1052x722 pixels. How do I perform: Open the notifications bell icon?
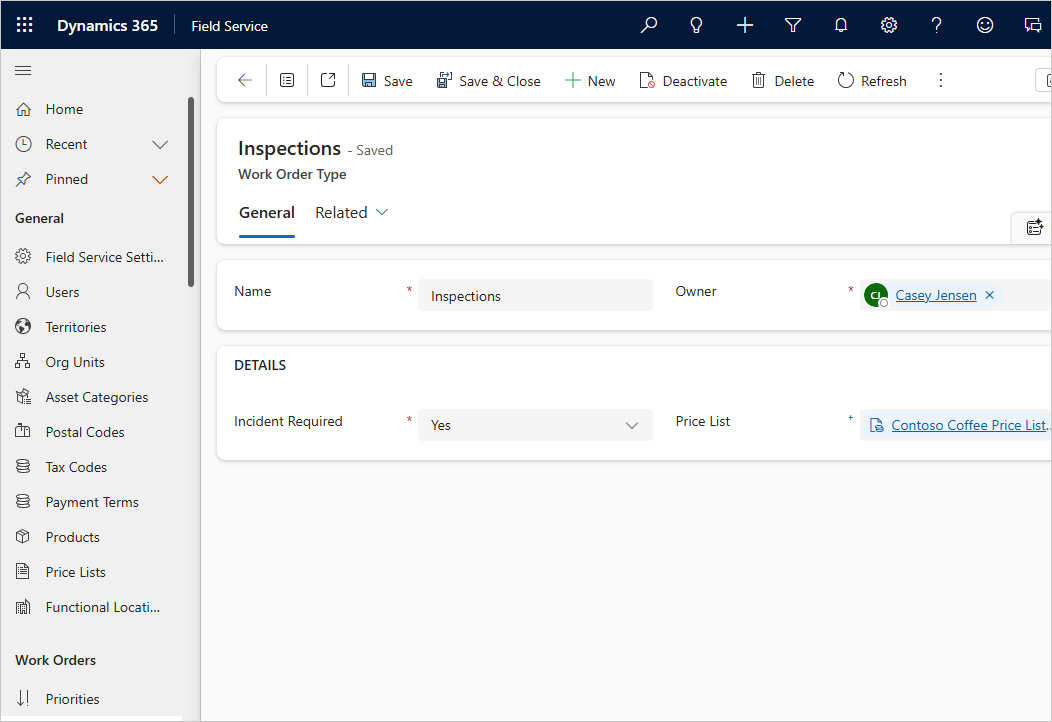841,25
